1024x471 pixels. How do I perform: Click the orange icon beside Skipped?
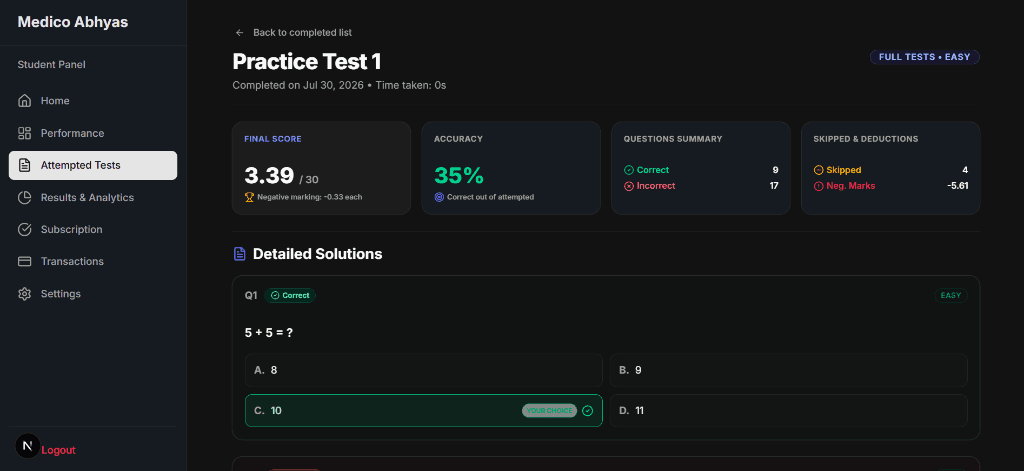pos(818,170)
